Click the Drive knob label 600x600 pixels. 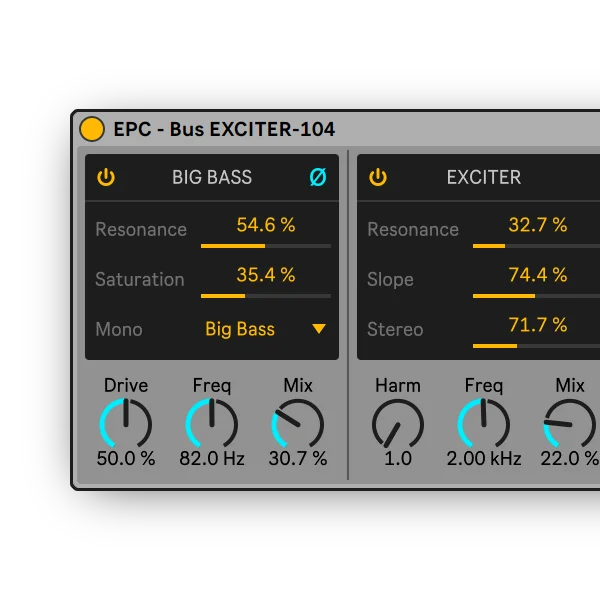point(126,385)
